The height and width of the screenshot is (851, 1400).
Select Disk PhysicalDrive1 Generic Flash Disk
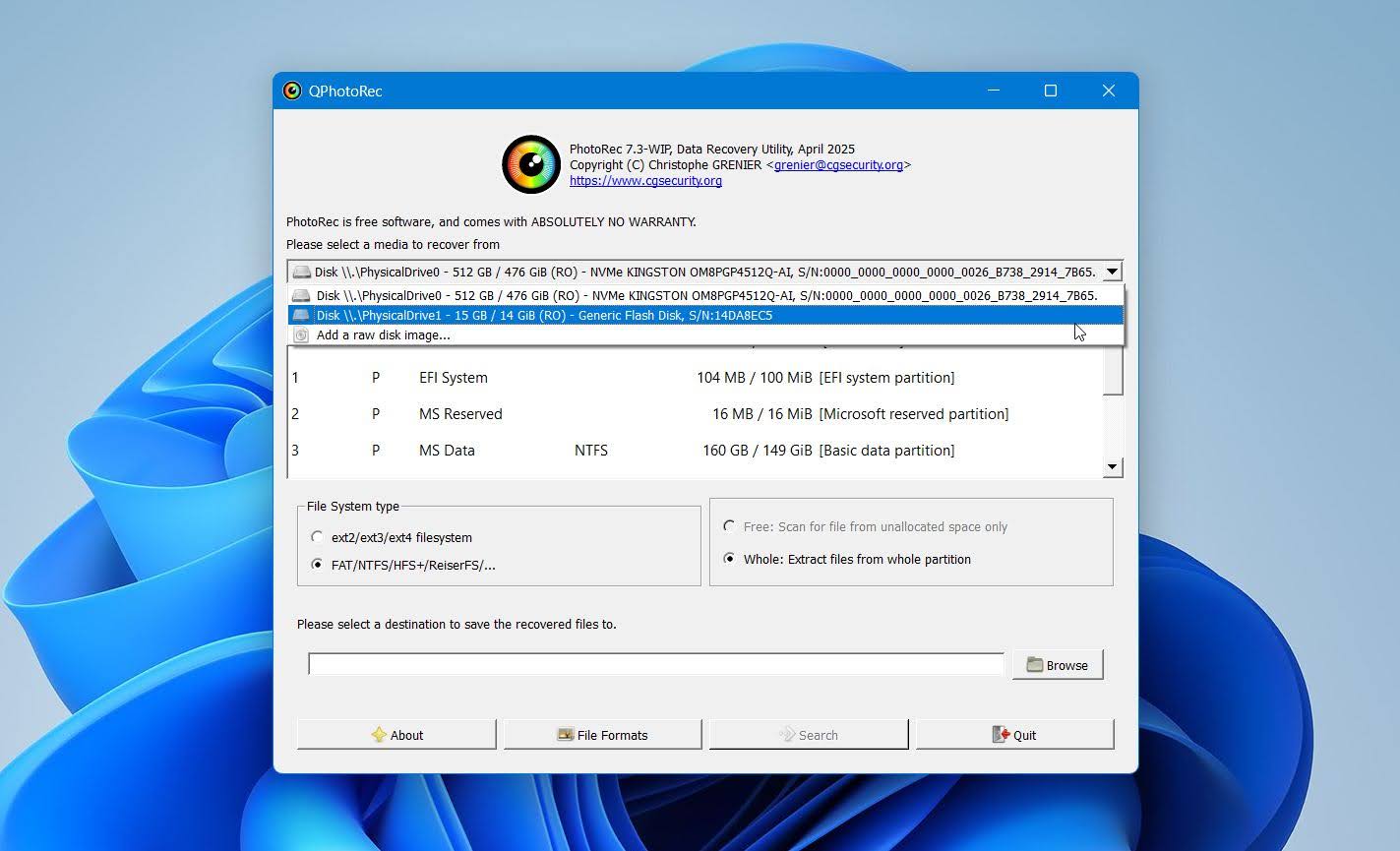(x=544, y=315)
